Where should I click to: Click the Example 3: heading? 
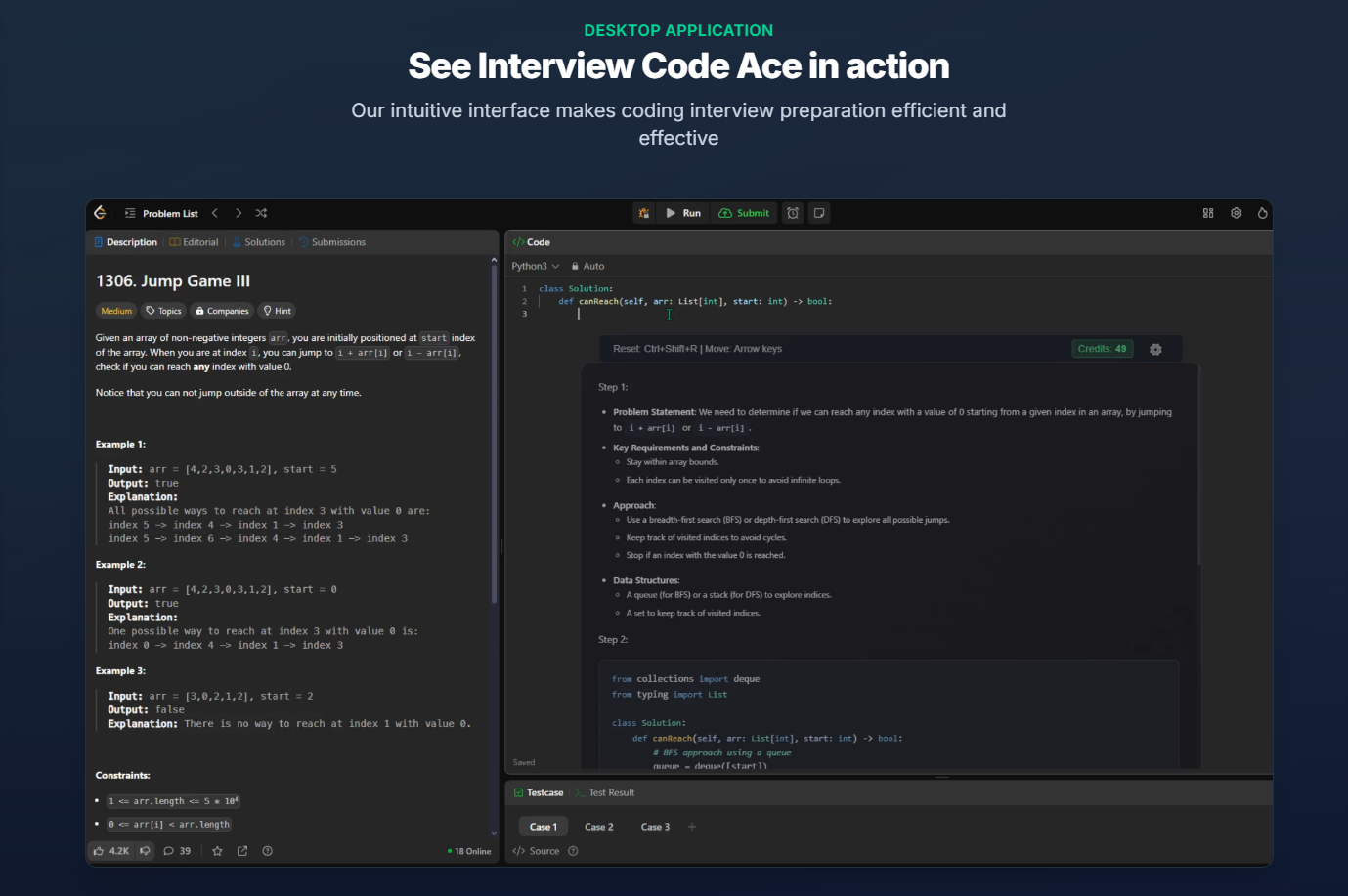[x=120, y=671]
